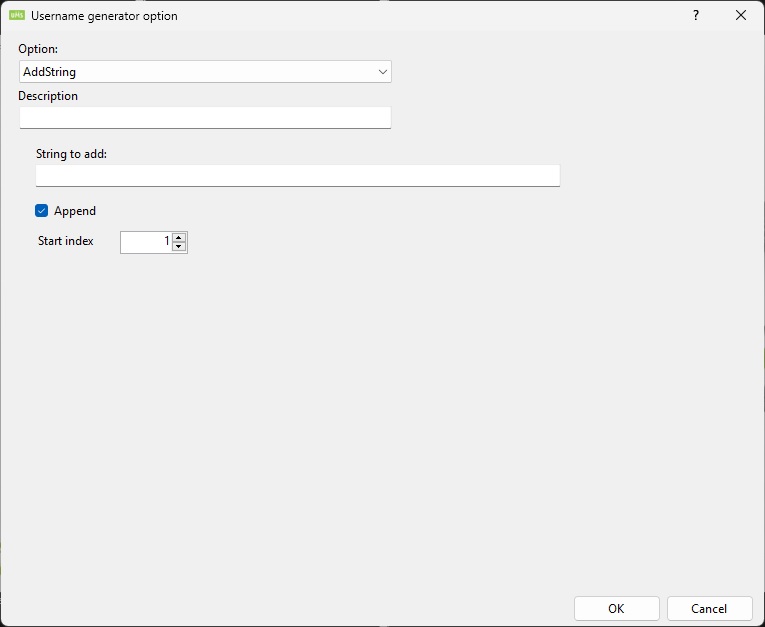
Task: Click the question mark help button
Action: tap(695, 16)
